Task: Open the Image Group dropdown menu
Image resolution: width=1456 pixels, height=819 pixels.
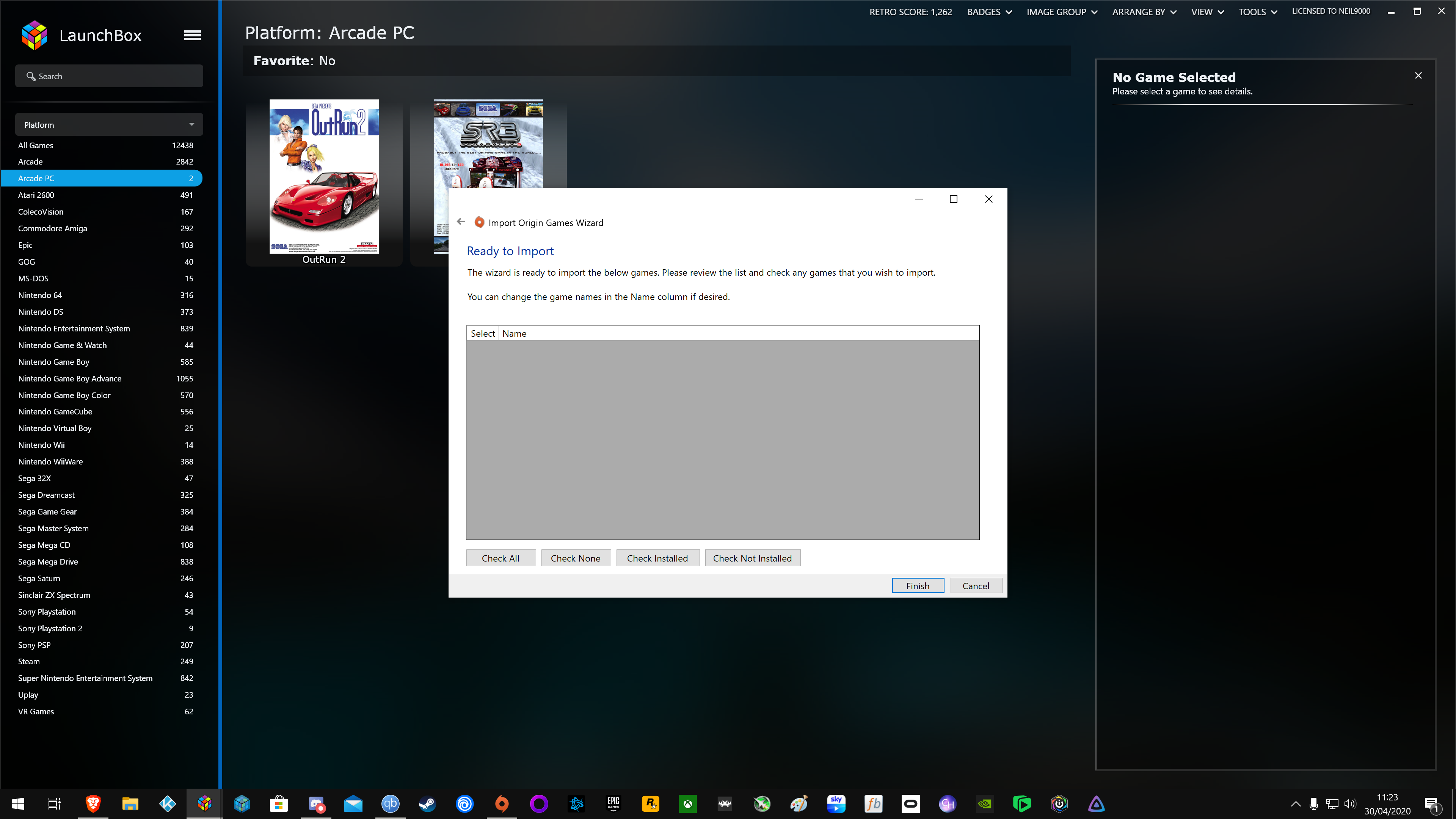Action: click(1062, 12)
